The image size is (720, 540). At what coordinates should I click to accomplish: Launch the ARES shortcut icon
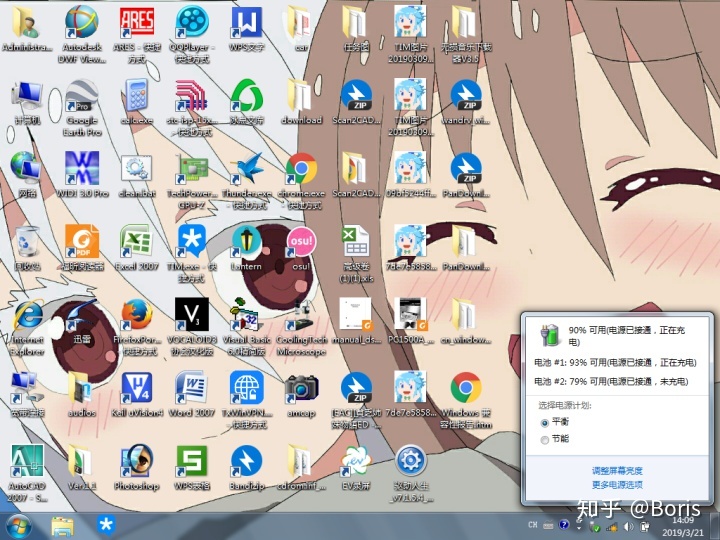[136, 22]
